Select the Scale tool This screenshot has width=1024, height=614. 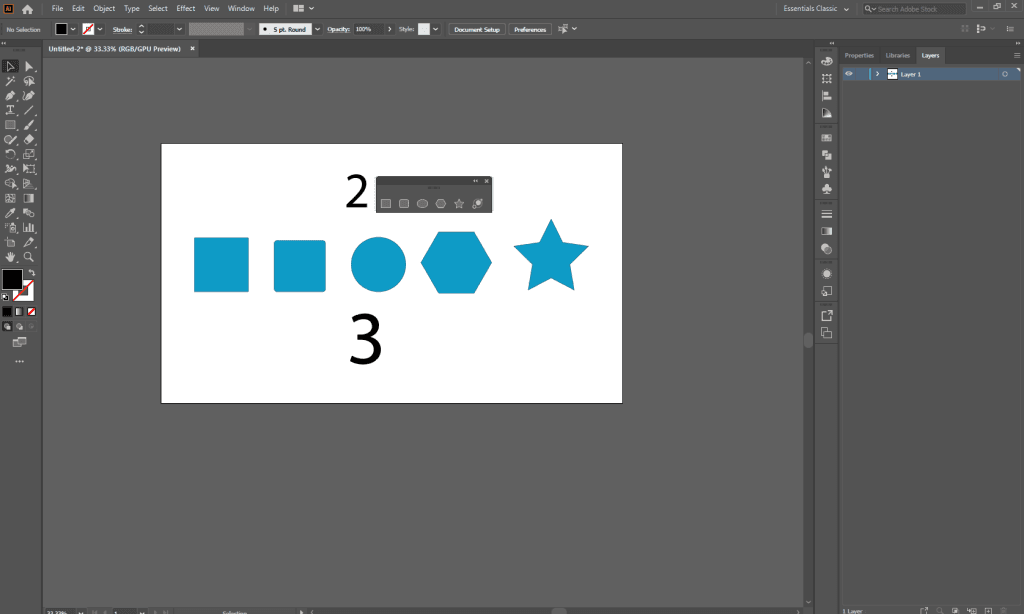(29, 154)
